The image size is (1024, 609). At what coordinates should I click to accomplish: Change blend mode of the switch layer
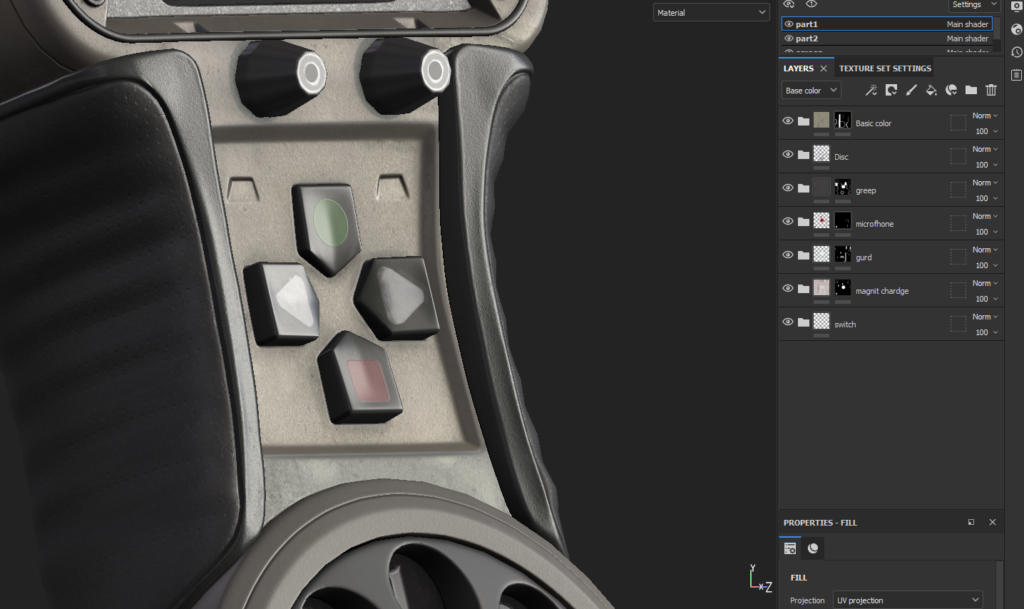[981, 316]
